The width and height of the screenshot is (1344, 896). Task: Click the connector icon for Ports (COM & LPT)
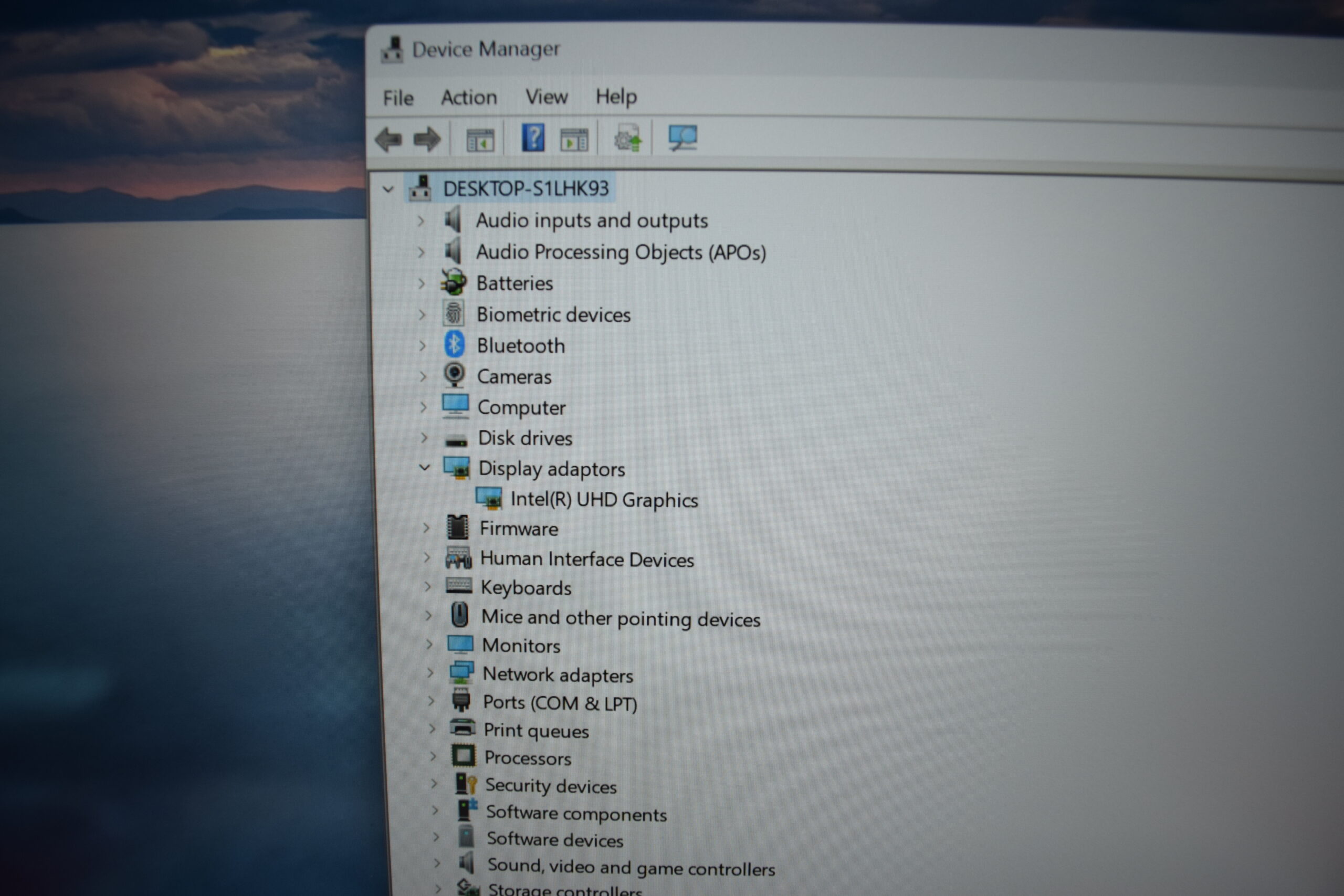click(x=461, y=700)
